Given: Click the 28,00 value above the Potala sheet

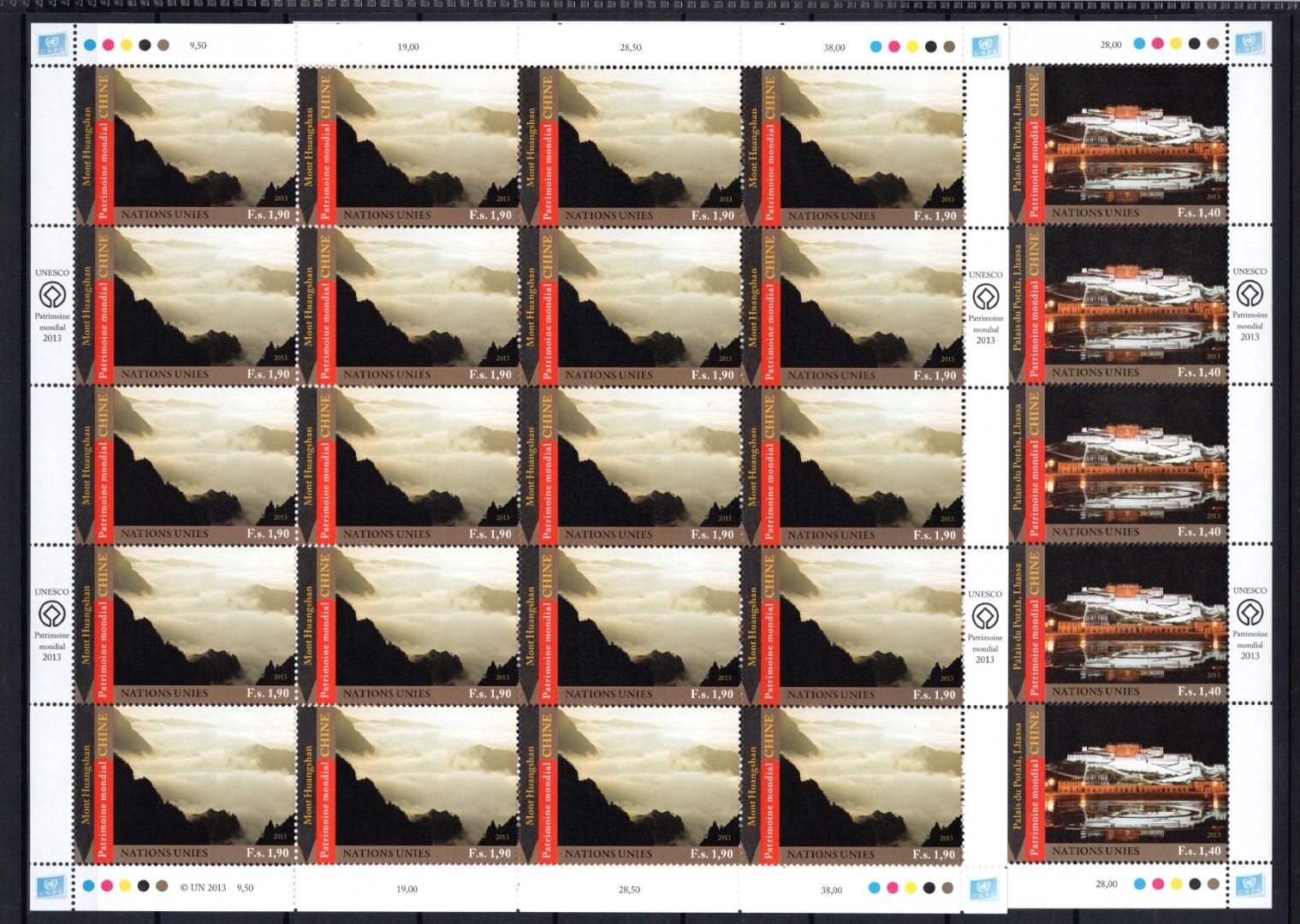Looking at the screenshot, I should click(x=1110, y=44).
